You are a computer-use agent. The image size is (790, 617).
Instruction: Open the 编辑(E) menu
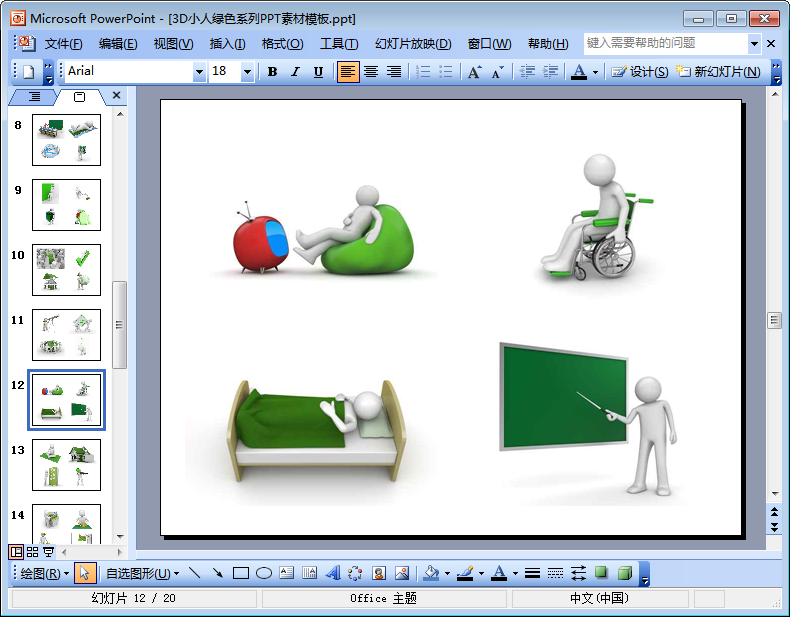(x=118, y=44)
